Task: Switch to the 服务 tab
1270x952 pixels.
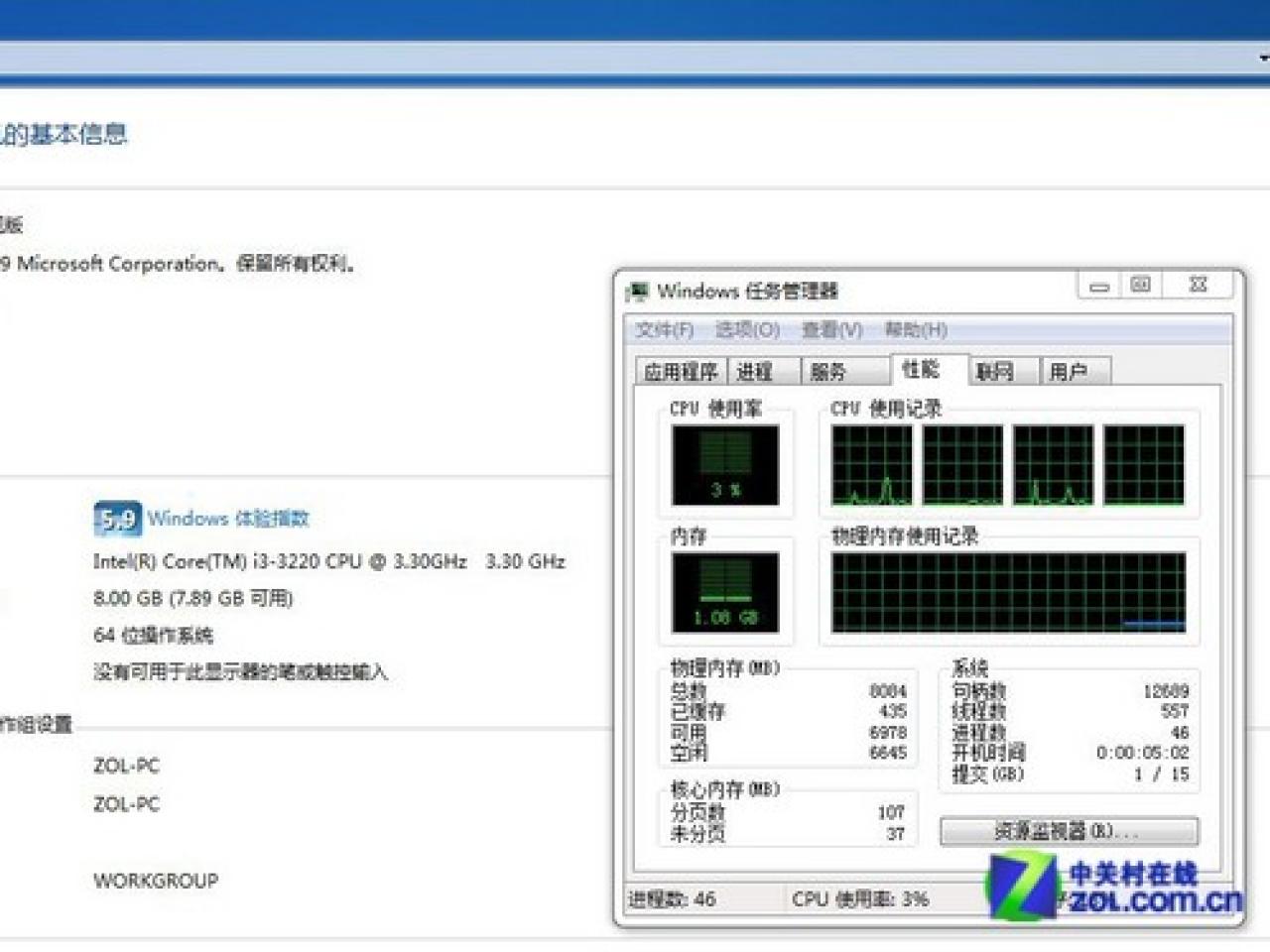Action: 844,372
